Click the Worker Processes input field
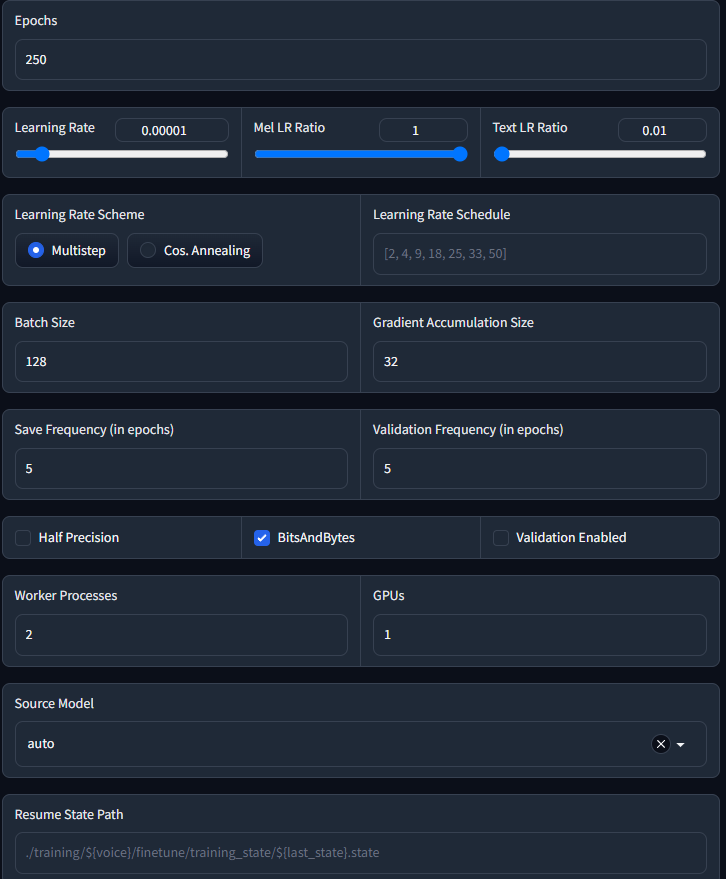 [x=181, y=635]
